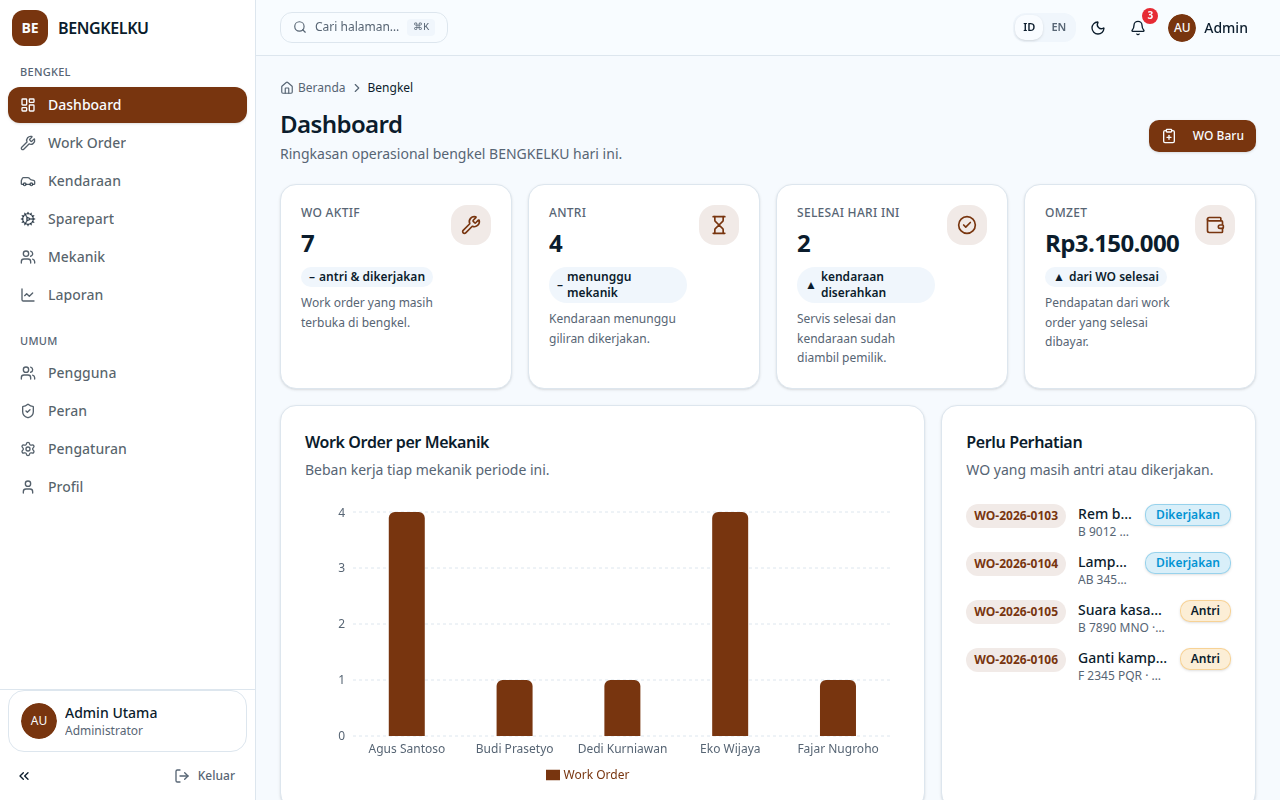The width and height of the screenshot is (1280, 800).
Task: Switch language to EN
Action: pos(1059,28)
